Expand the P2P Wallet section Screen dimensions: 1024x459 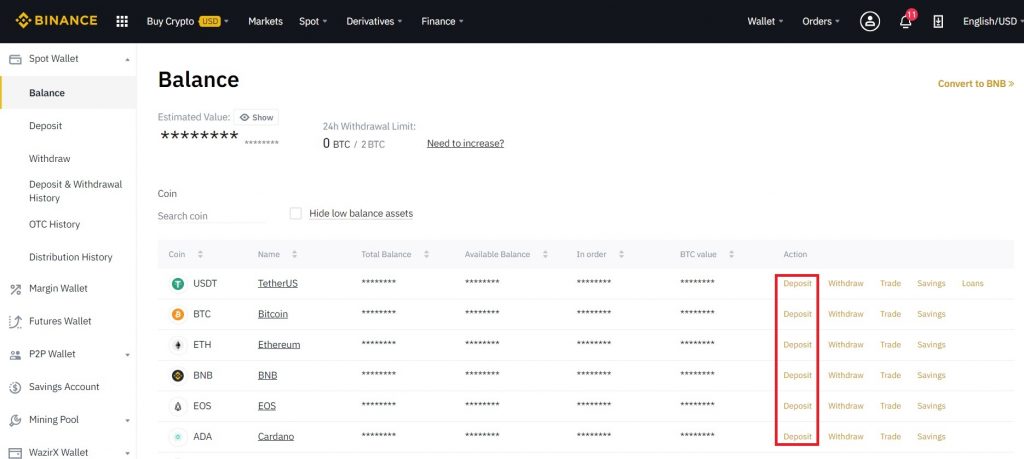(x=127, y=355)
